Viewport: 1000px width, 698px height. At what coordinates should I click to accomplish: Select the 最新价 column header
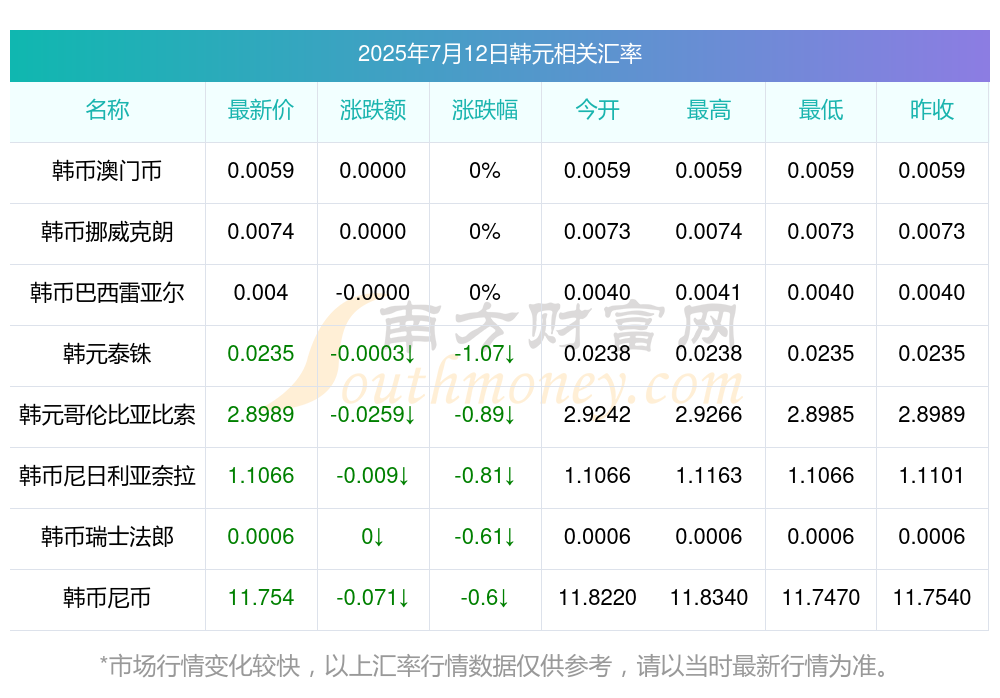[x=261, y=110]
